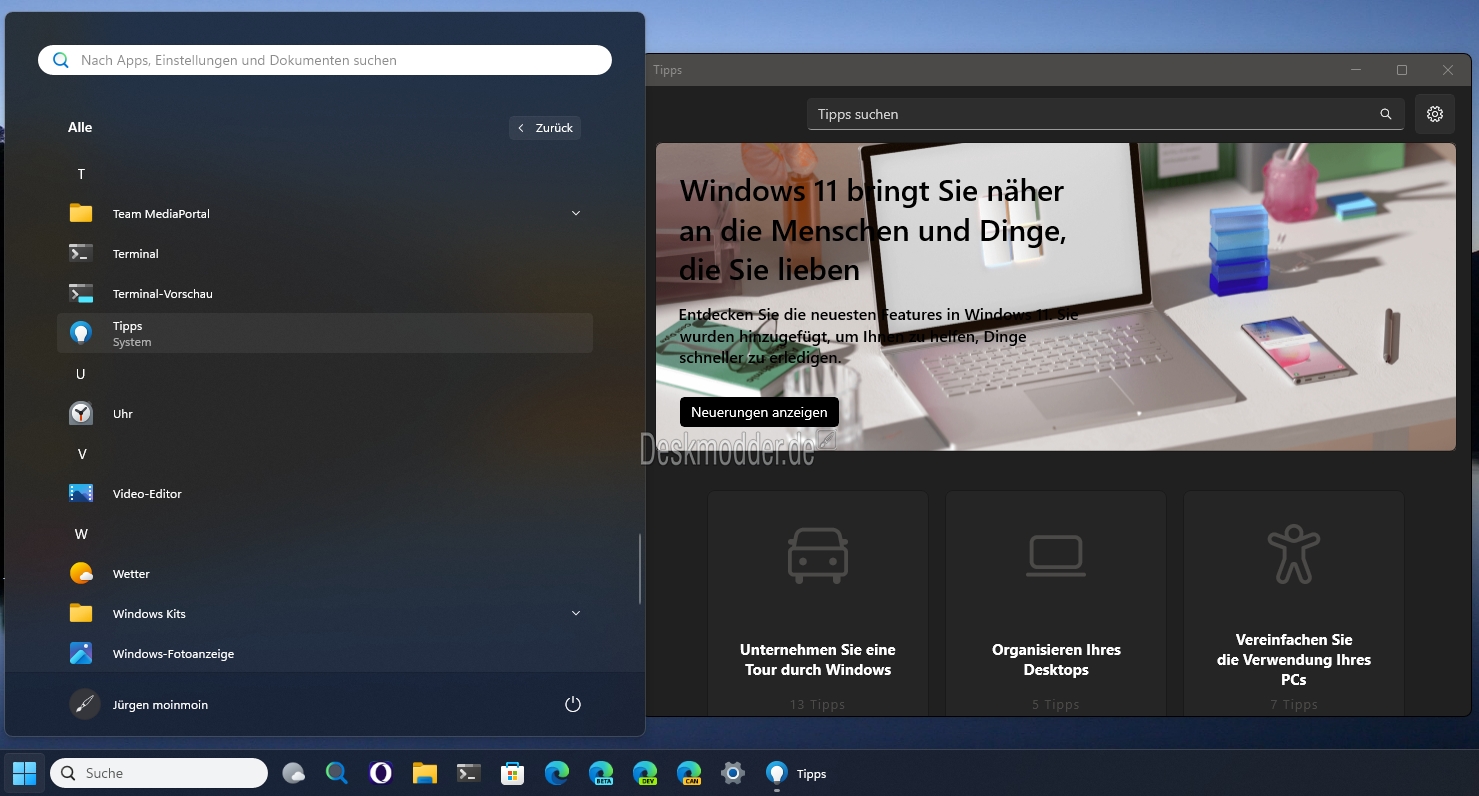Open the Terminal app from the list
The image size is (1479, 796).
pos(325,253)
